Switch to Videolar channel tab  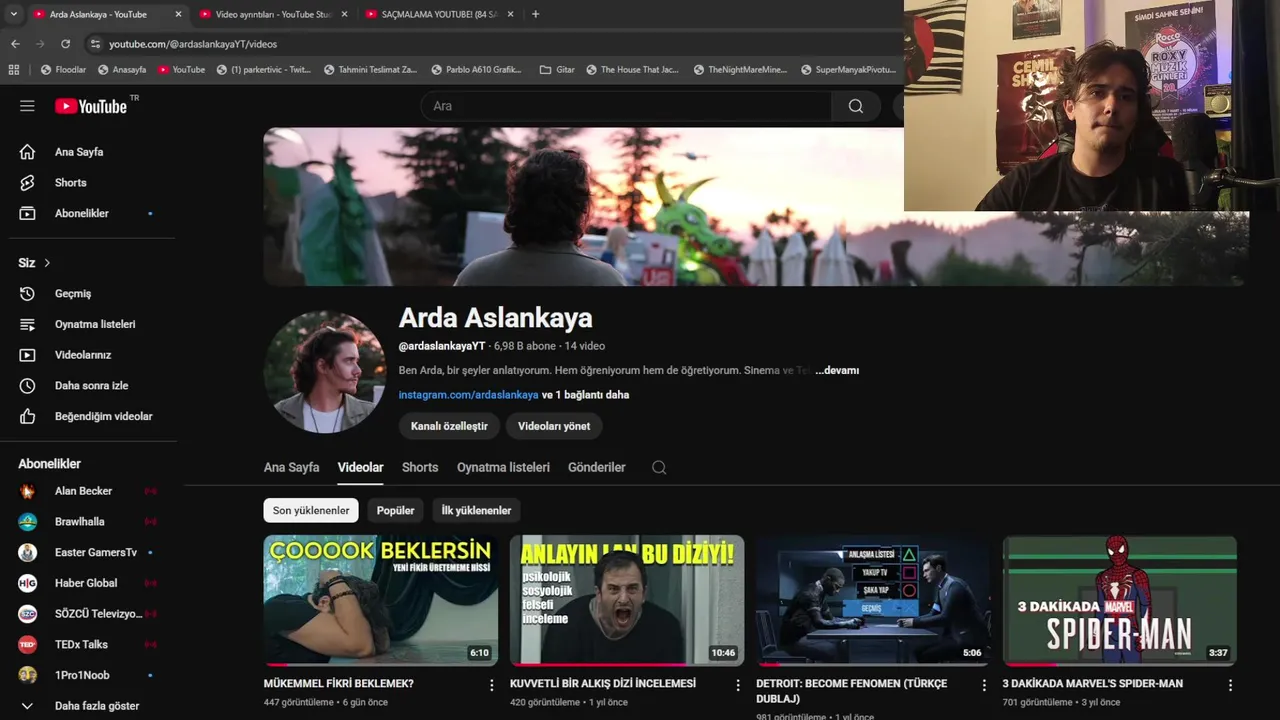[x=360, y=467]
